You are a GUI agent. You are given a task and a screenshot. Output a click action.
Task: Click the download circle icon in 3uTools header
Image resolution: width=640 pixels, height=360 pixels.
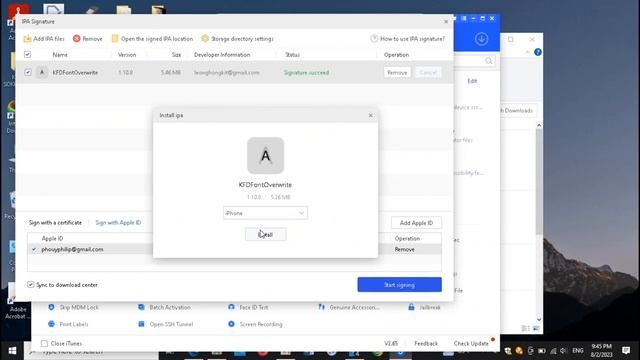[482, 39]
